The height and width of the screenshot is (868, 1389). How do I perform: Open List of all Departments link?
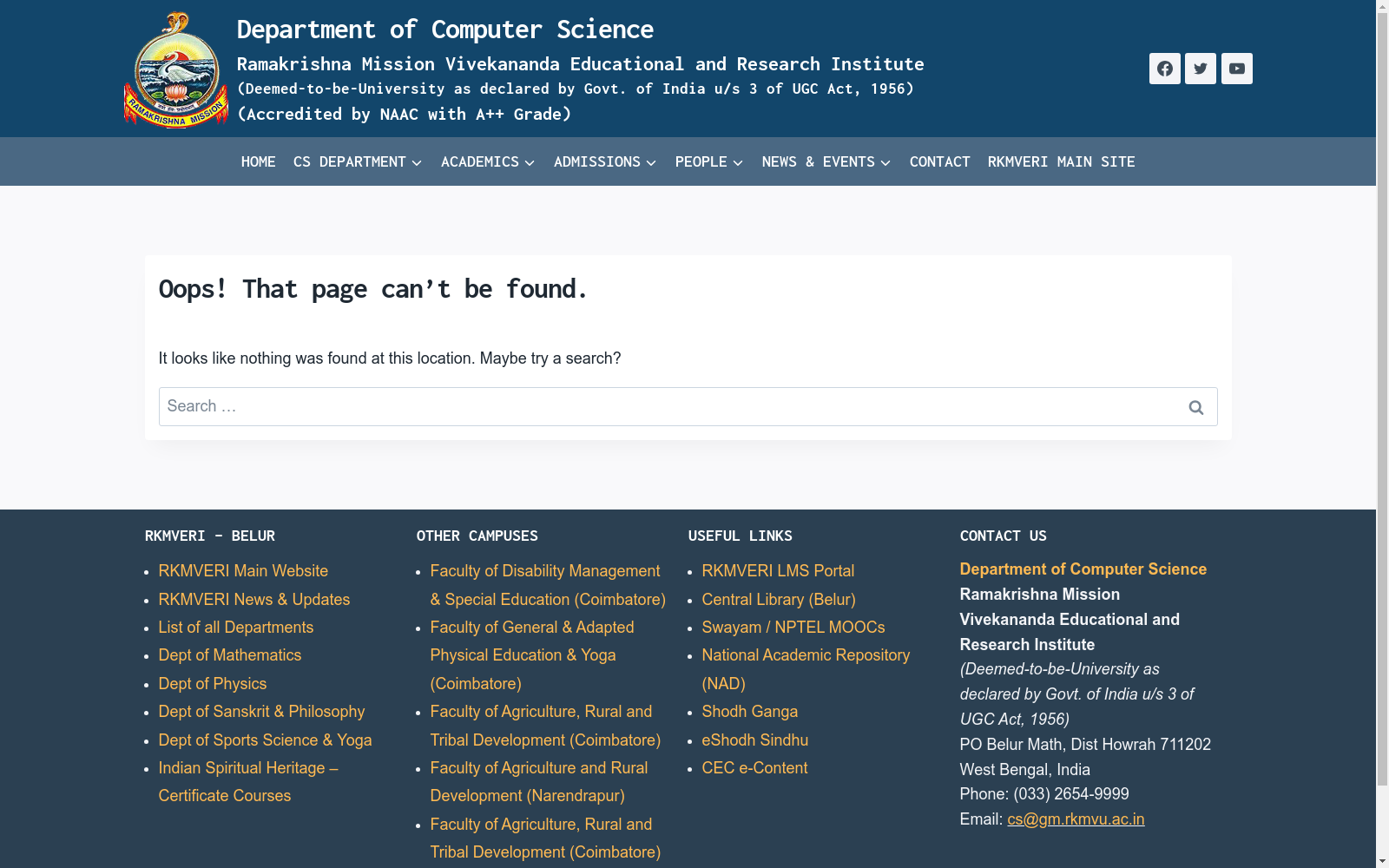236,628
